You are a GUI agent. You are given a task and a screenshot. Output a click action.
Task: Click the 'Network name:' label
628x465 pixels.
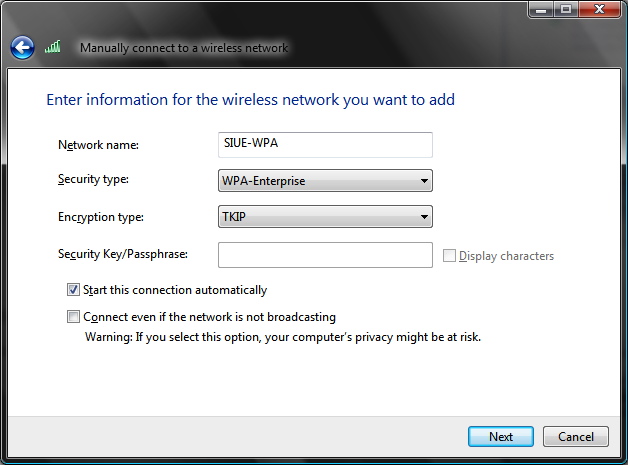tap(98, 145)
